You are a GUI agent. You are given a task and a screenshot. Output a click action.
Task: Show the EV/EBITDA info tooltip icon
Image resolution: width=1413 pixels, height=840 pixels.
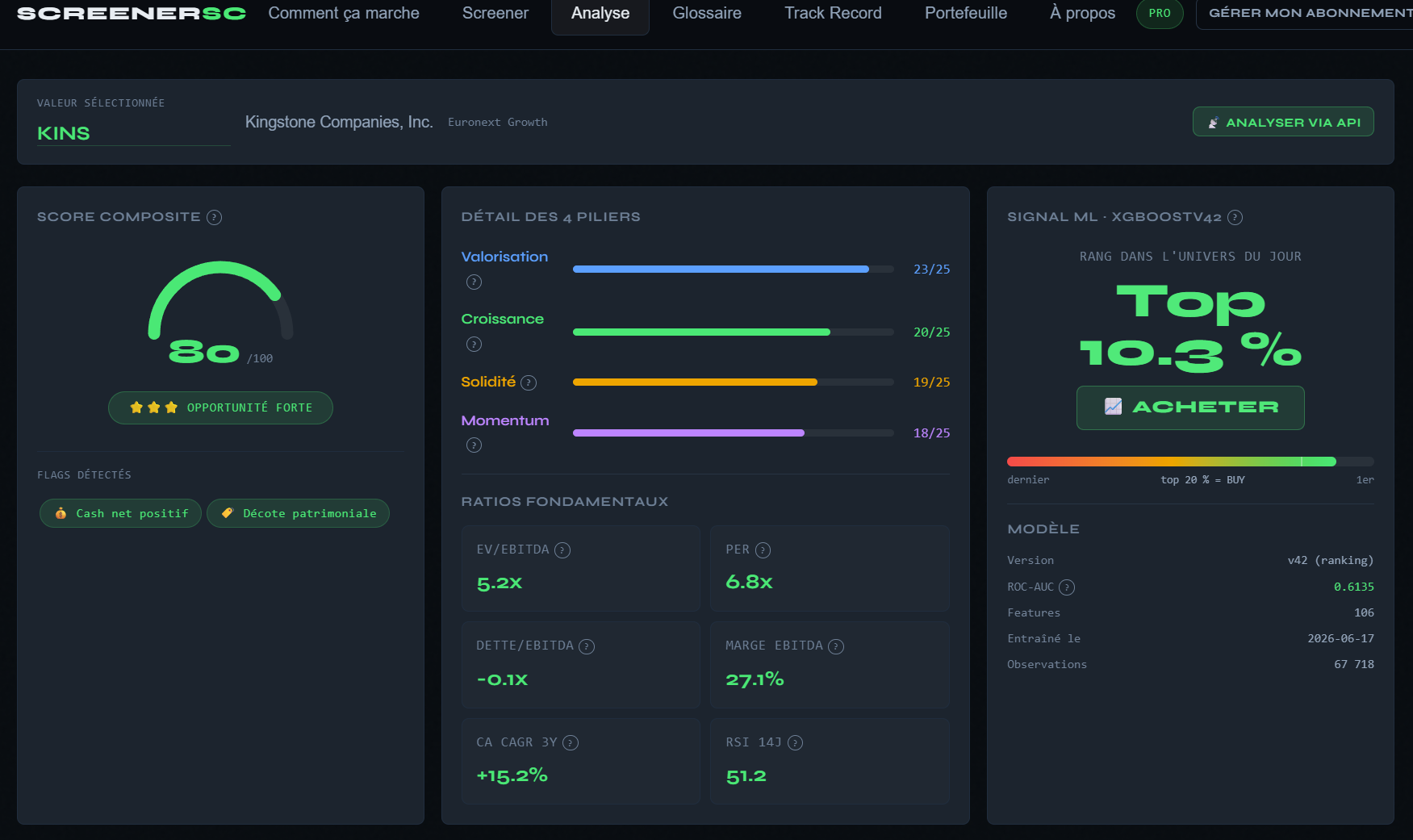[x=562, y=550]
